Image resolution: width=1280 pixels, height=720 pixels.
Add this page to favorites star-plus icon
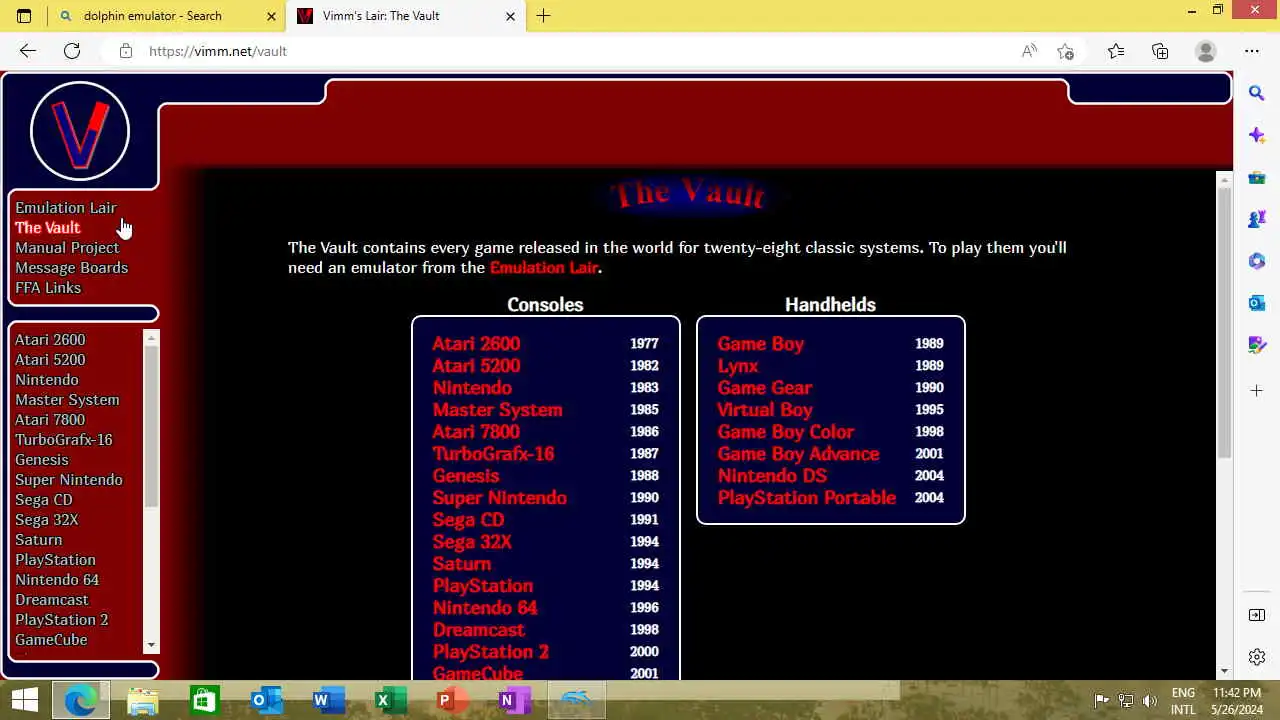[1066, 51]
